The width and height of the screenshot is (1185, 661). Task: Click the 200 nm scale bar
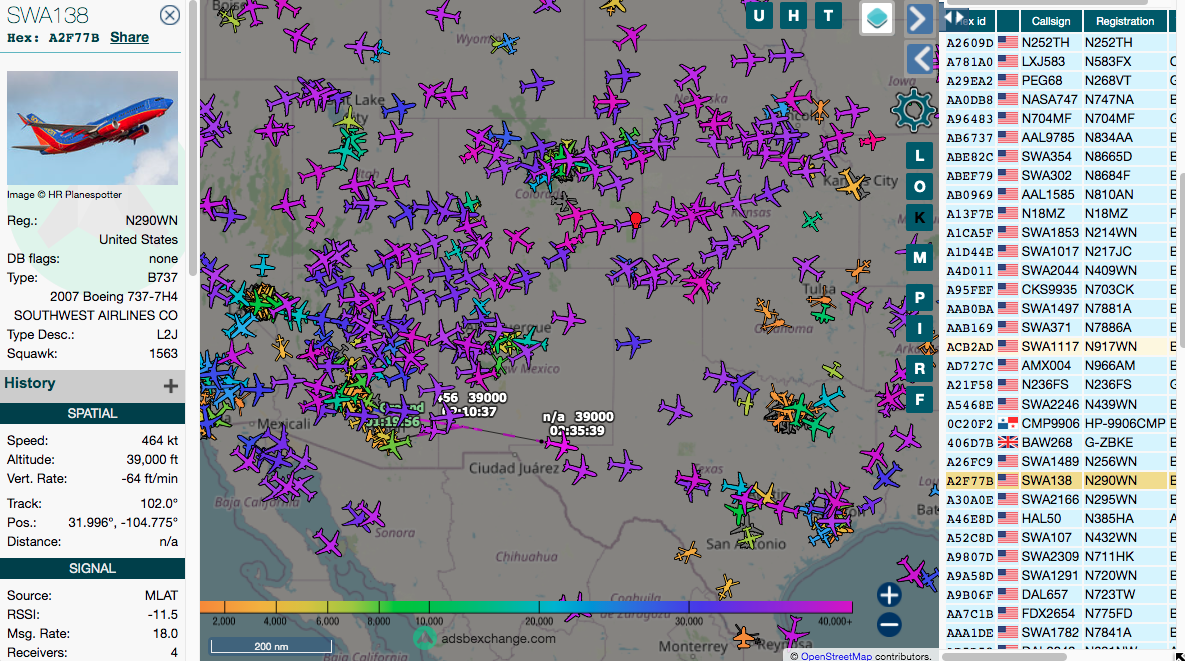[271, 646]
